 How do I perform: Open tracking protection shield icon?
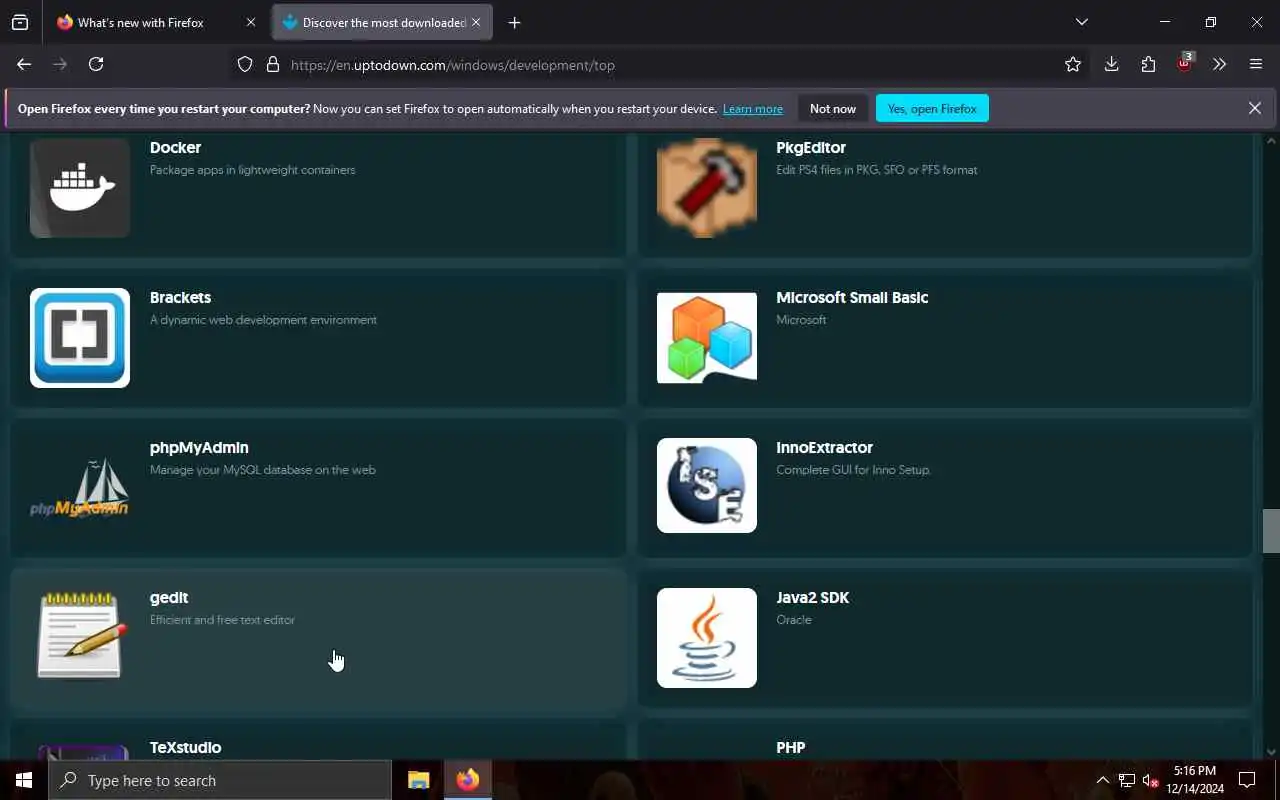point(245,65)
